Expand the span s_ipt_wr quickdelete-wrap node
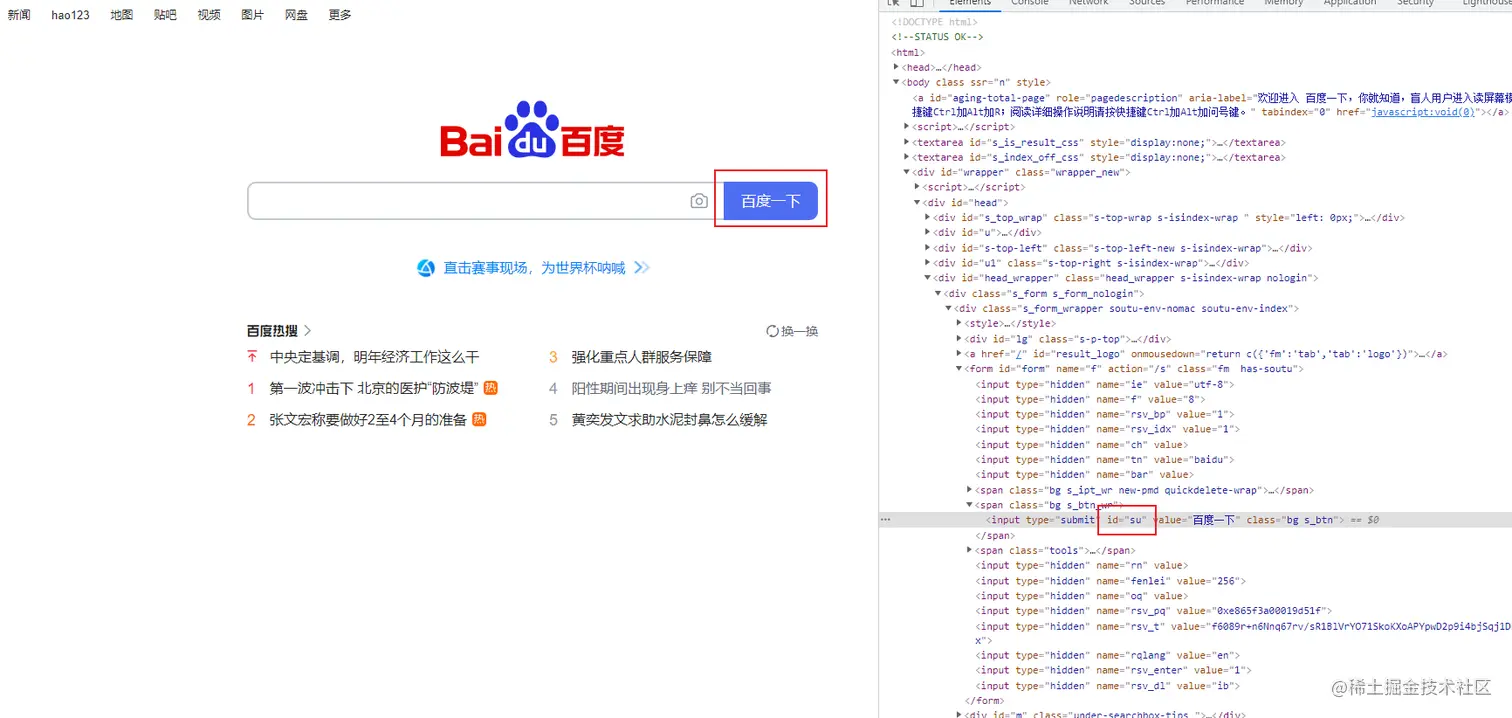 click(970, 490)
